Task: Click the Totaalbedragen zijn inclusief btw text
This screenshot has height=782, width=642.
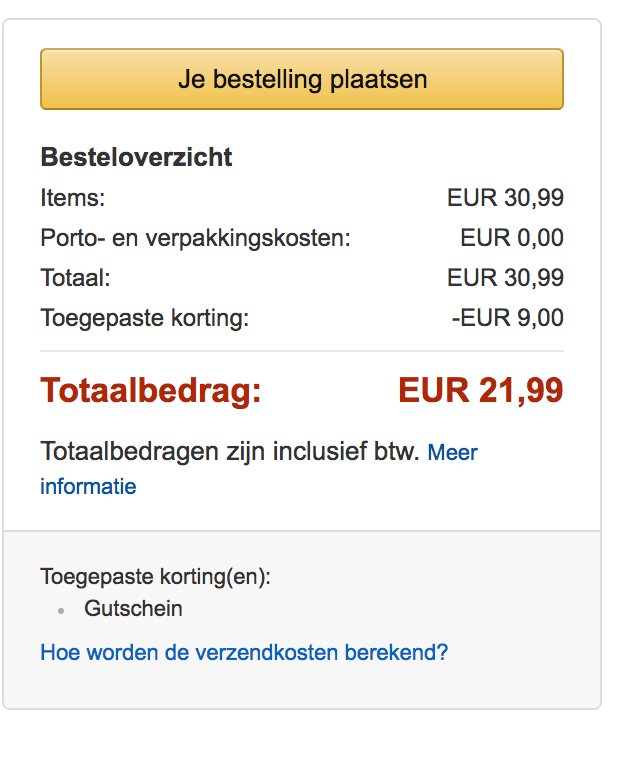Action: pos(229,452)
